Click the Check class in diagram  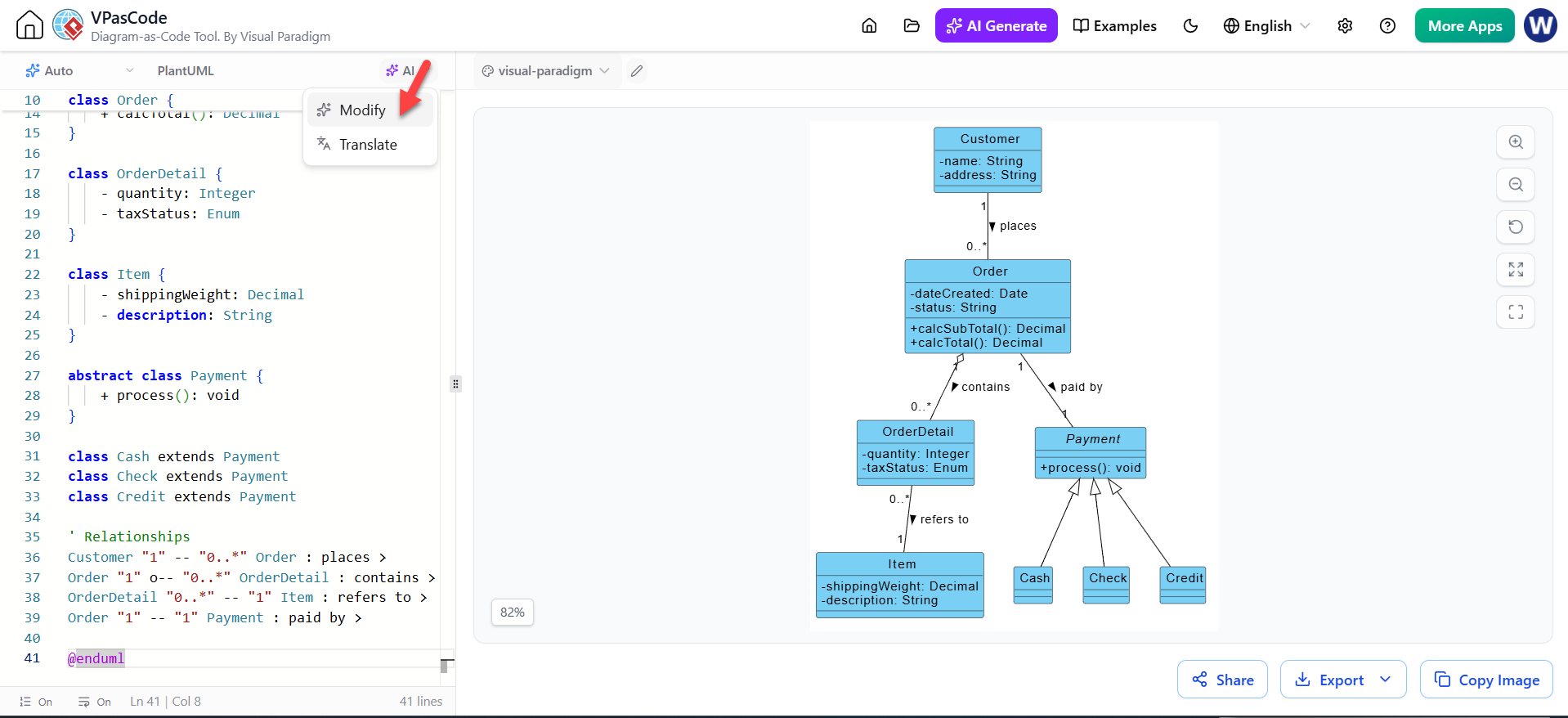(x=1106, y=586)
